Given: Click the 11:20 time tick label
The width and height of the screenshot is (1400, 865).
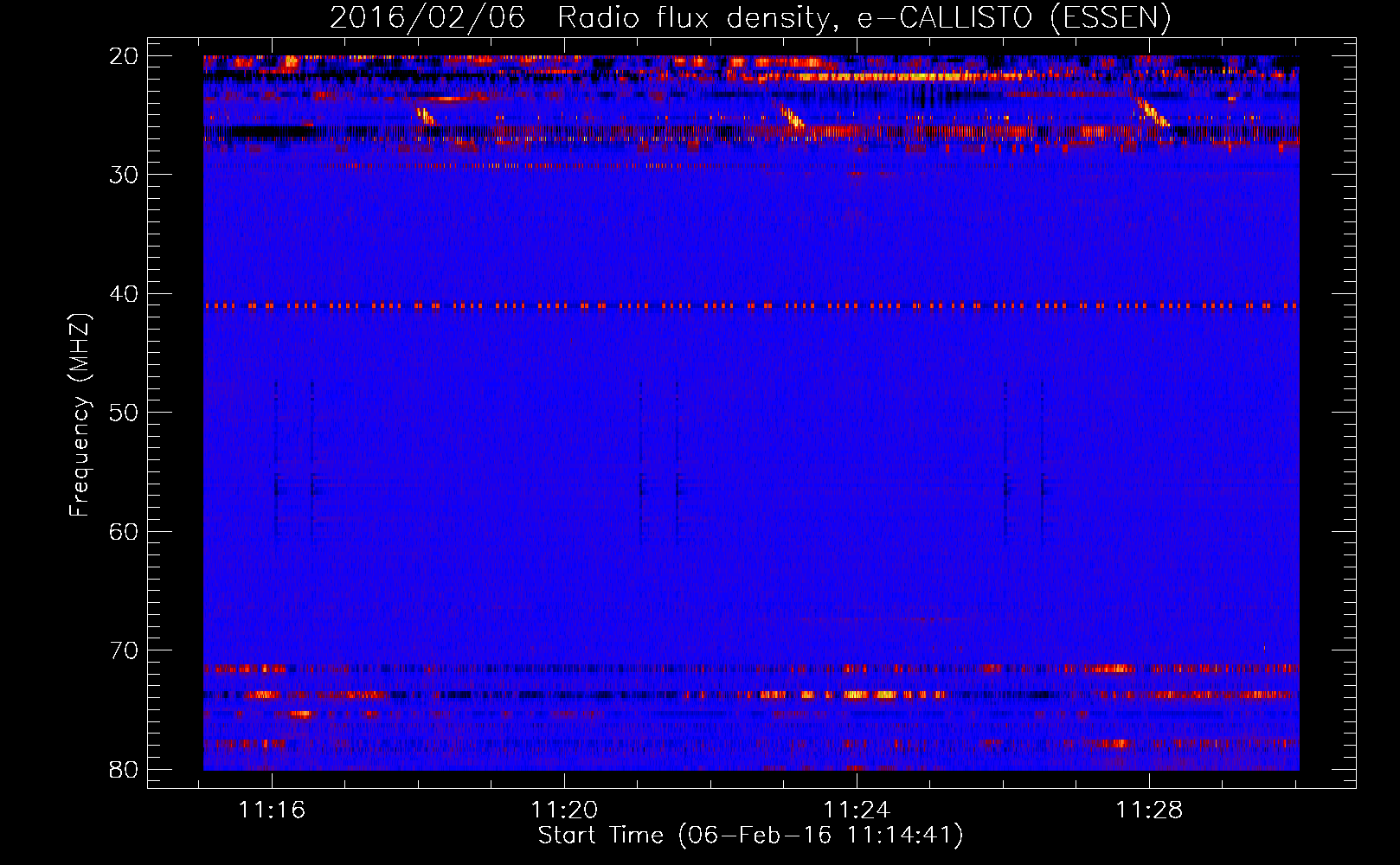Looking at the screenshot, I should click(564, 811).
